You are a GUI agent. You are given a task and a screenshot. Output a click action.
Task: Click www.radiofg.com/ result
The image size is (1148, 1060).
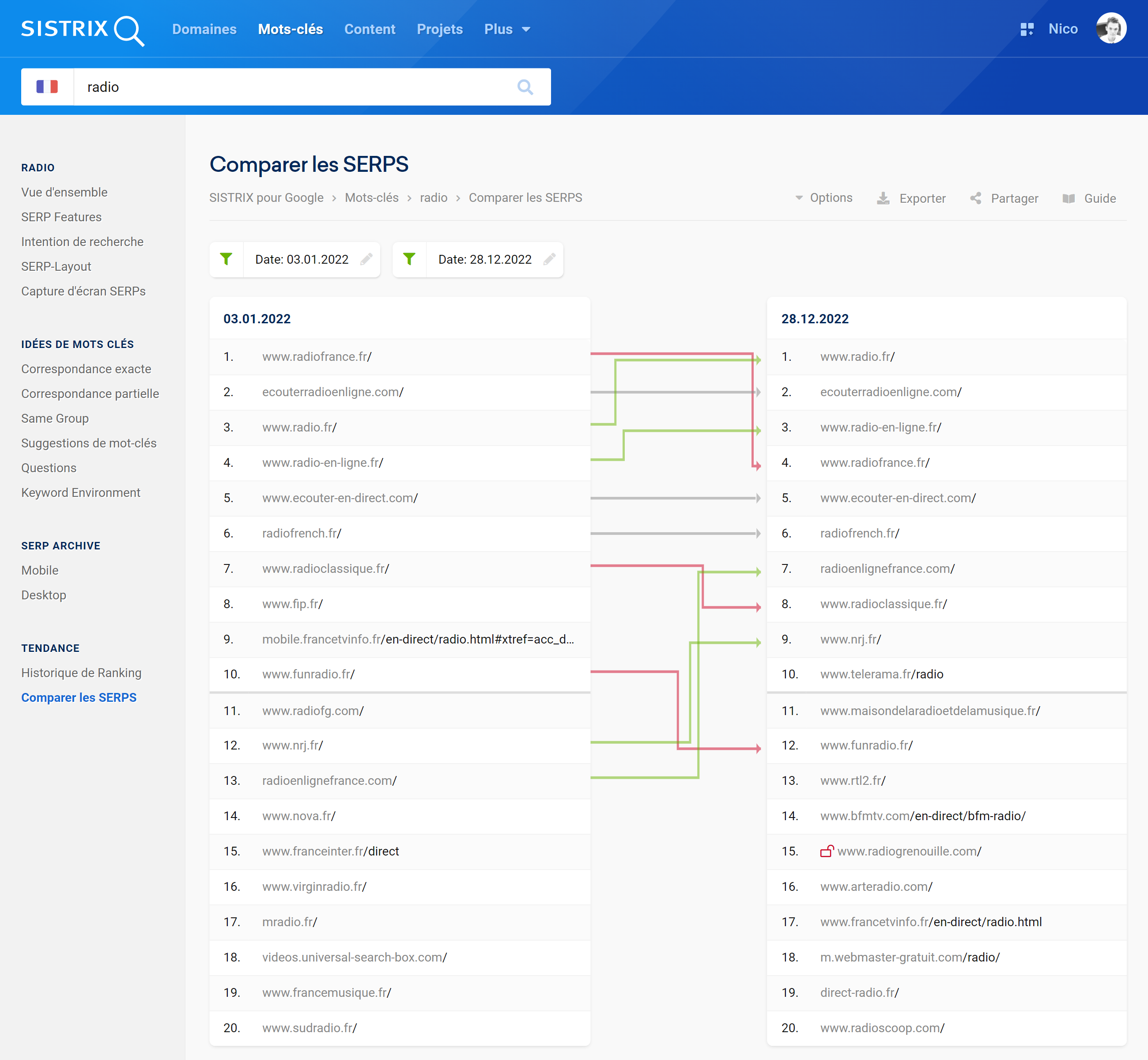point(313,711)
